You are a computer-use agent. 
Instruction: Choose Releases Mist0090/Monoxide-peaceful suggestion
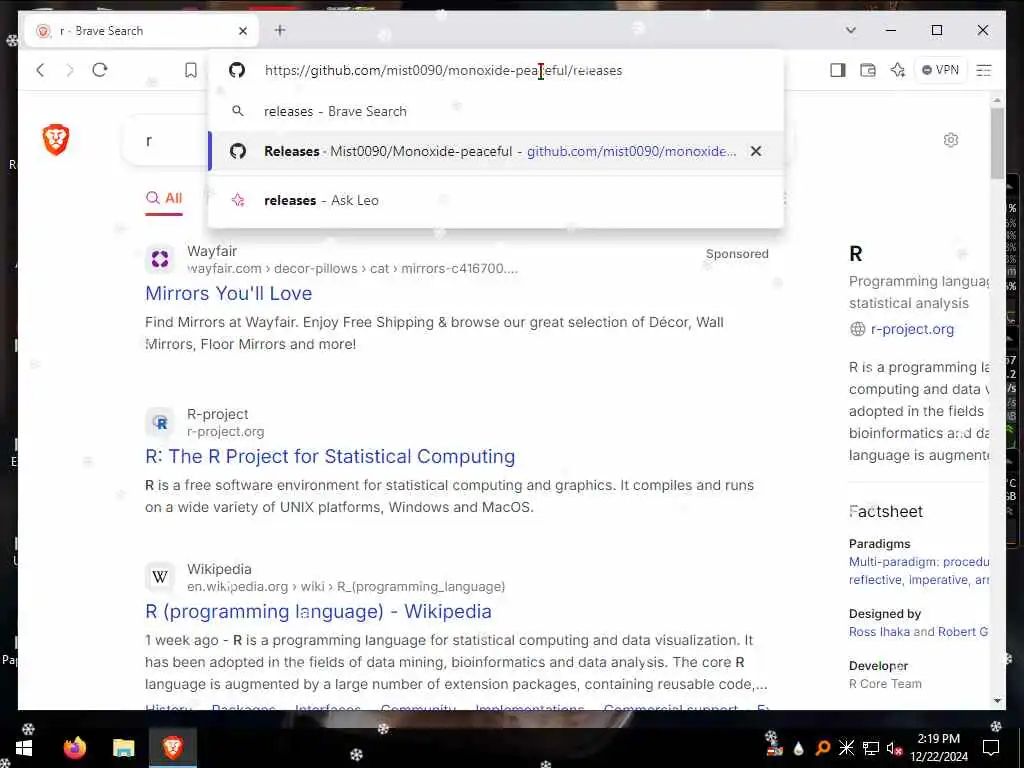click(496, 151)
